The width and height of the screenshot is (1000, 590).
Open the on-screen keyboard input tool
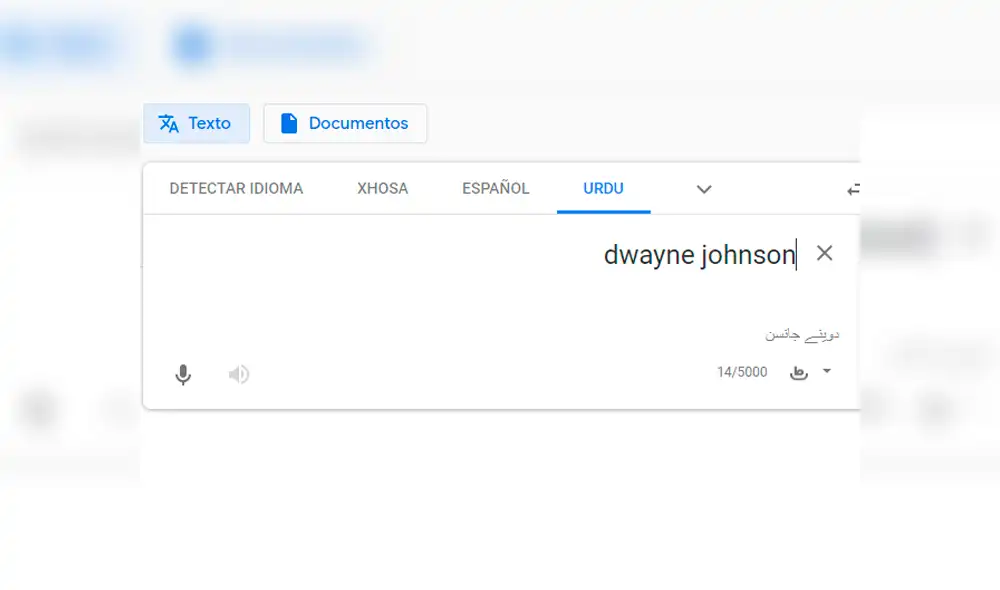(797, 372)
